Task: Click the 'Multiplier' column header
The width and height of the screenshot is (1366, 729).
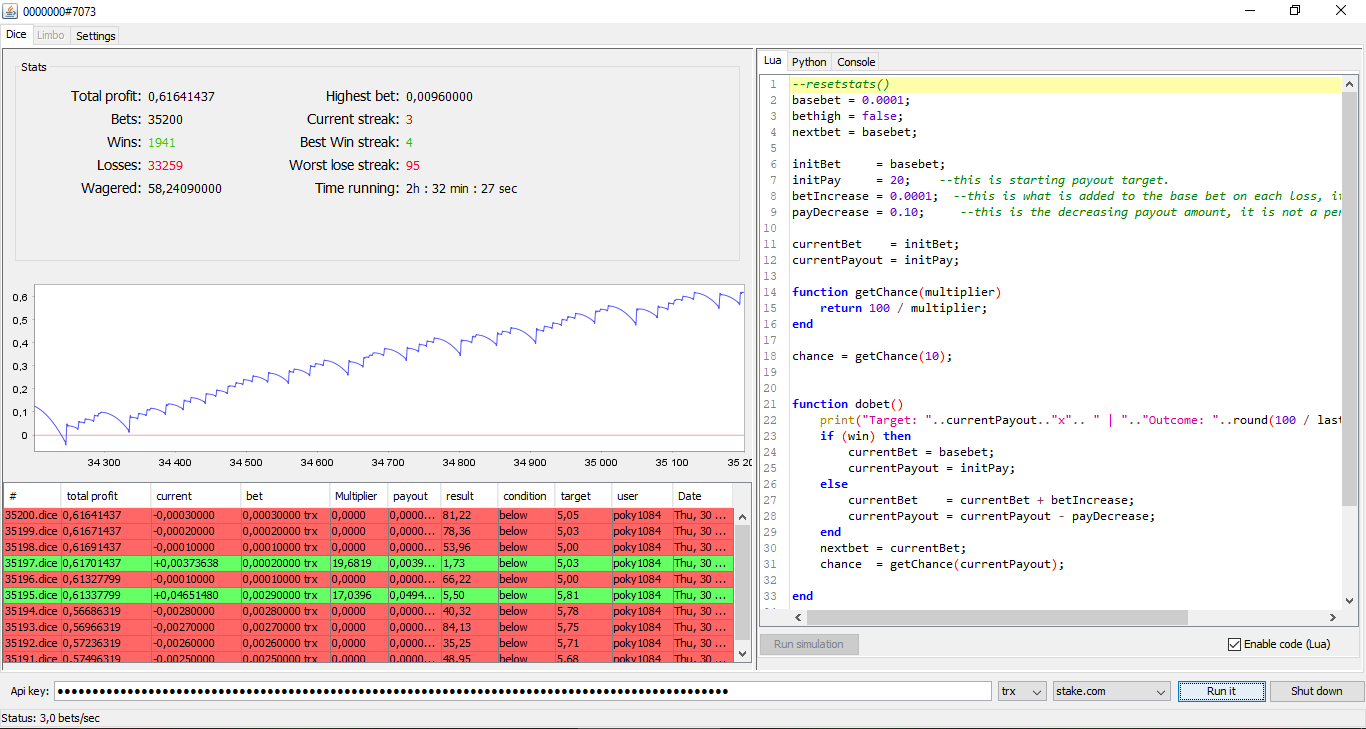Action: pos(359,496)
